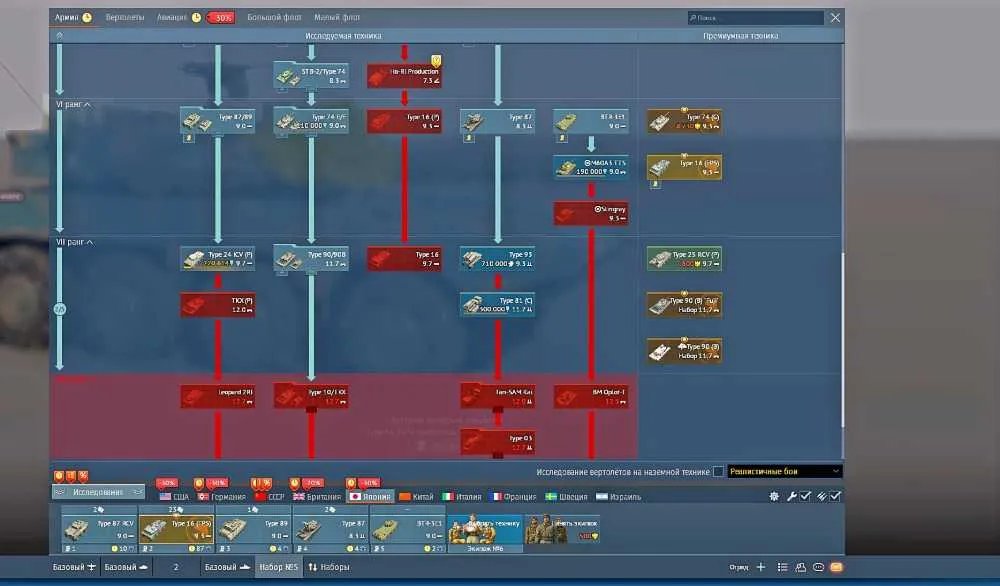Select the M60A3 TTS vehicle card
Viewport: 1000px width, 586px height.
click(591, 167)
